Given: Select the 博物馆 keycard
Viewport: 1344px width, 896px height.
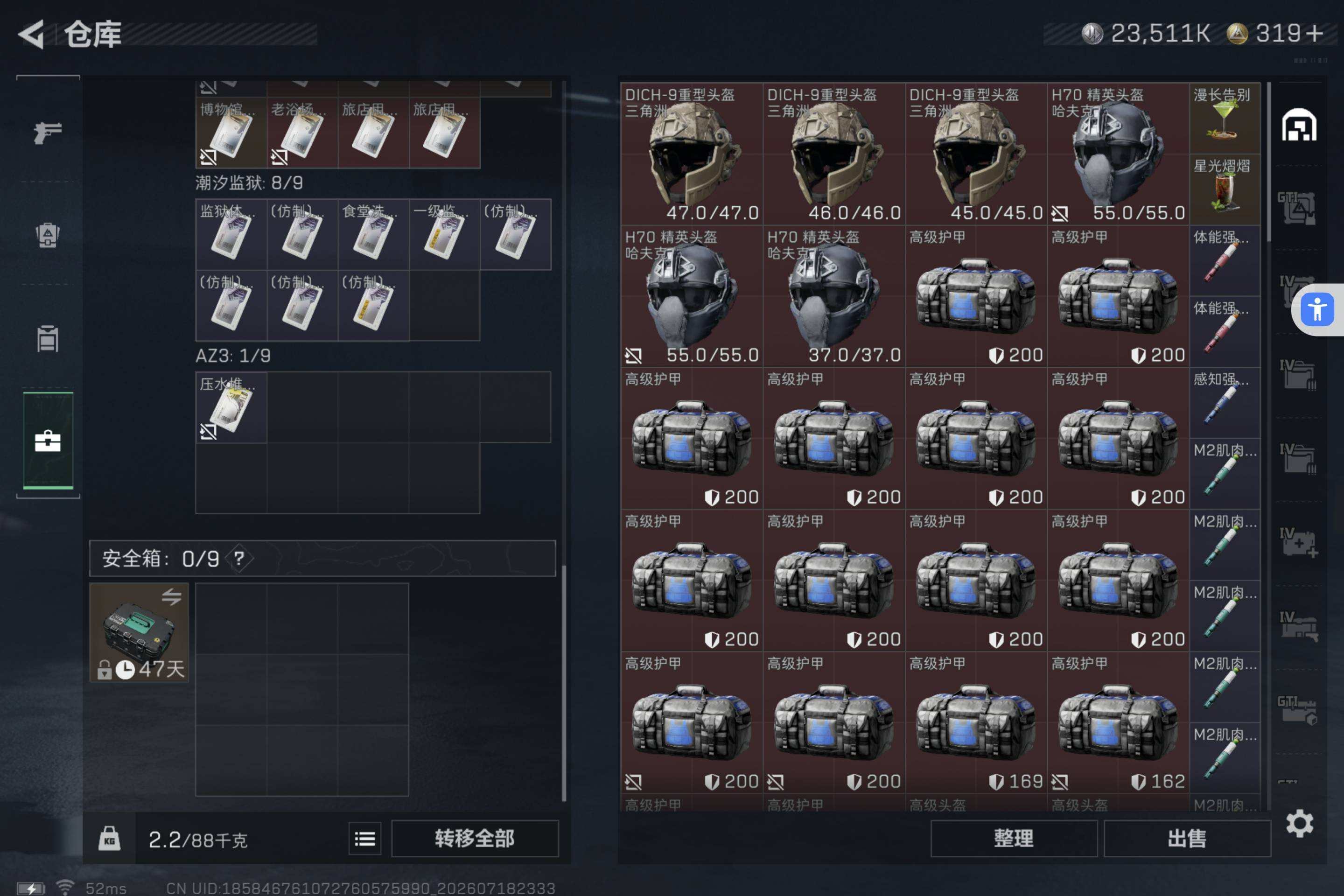Looking at the screenshot, I should pos(231,133).
